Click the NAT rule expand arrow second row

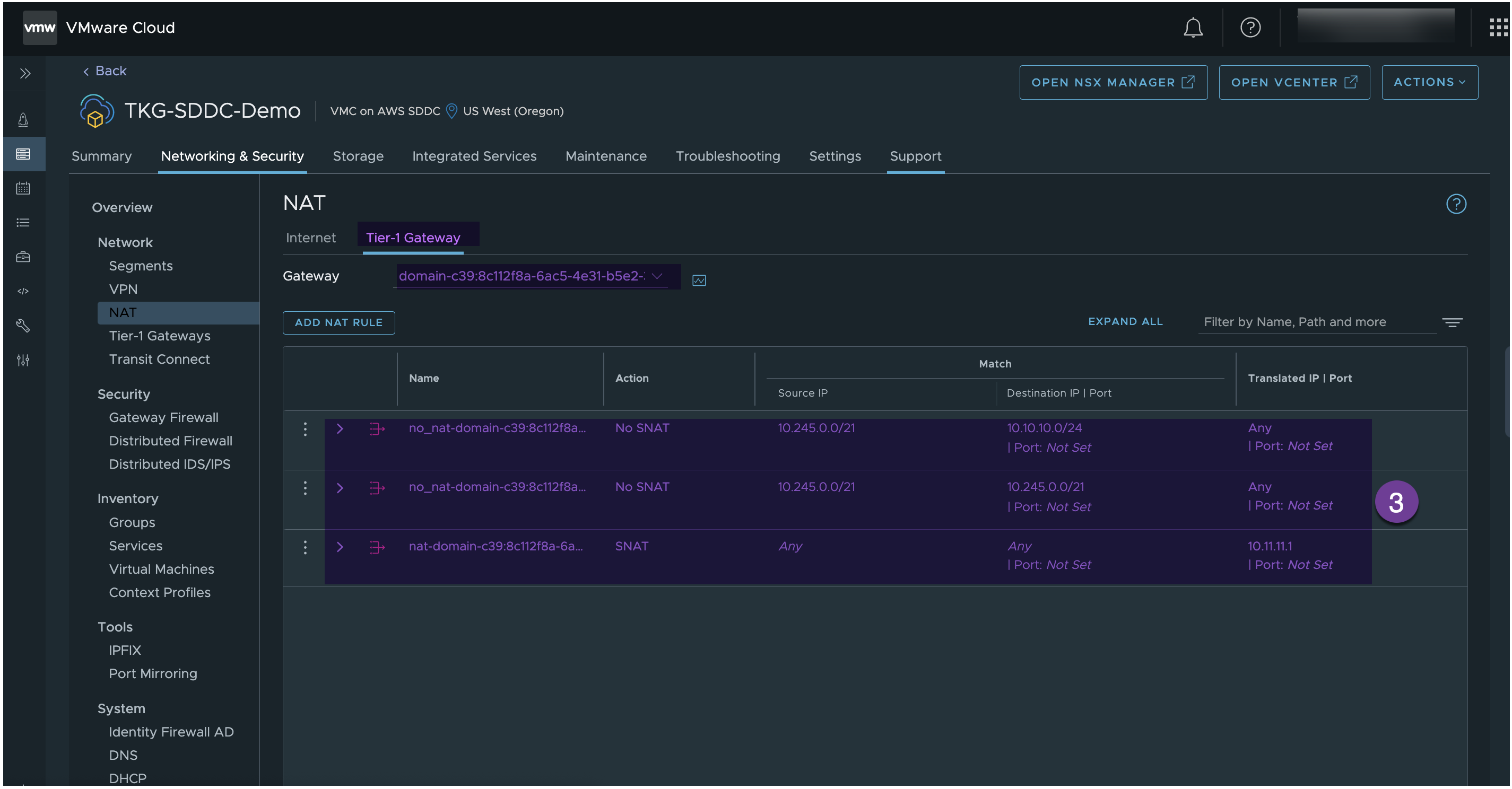click(340, 487)
